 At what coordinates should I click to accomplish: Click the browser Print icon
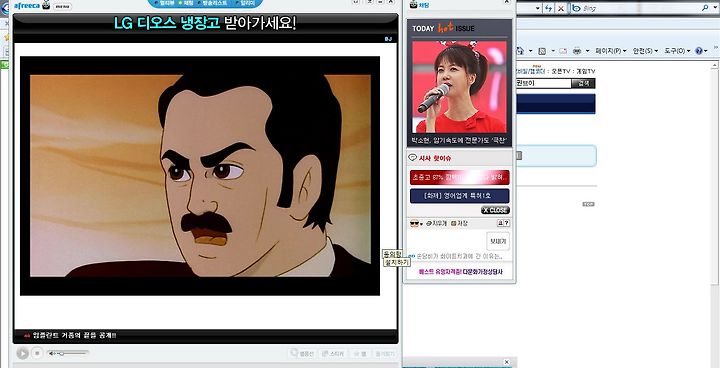[578, 51]
